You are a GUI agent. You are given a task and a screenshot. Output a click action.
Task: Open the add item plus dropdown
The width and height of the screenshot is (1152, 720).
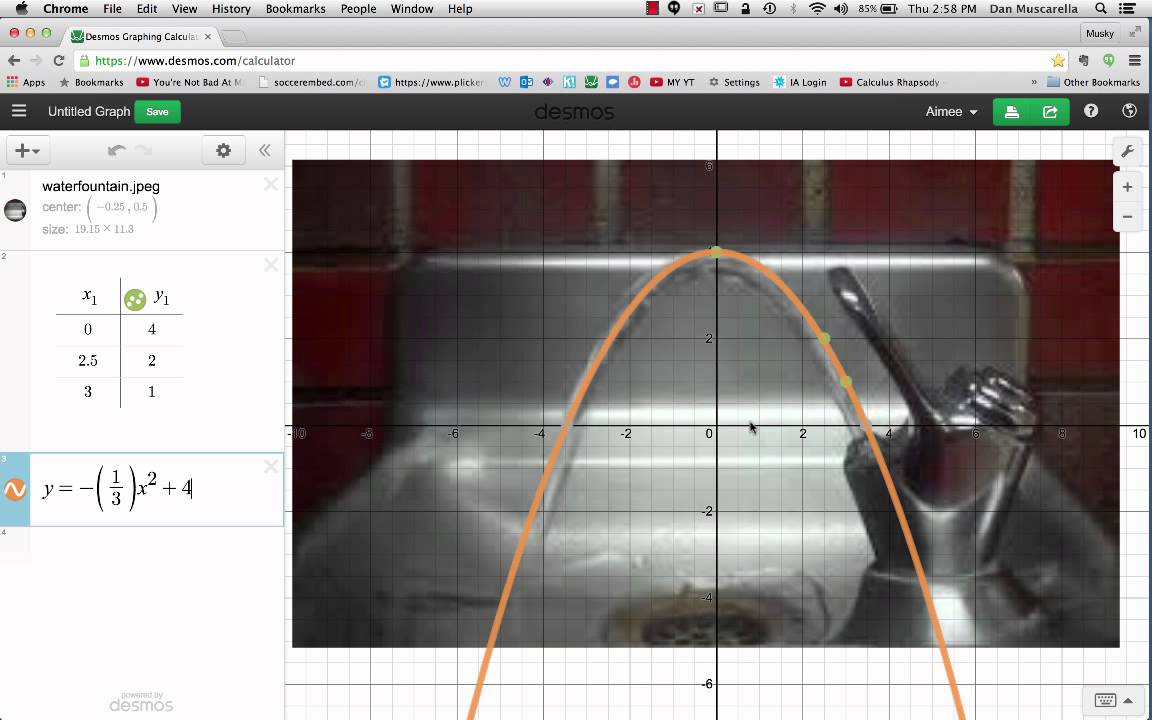click(x=28, y=151)
